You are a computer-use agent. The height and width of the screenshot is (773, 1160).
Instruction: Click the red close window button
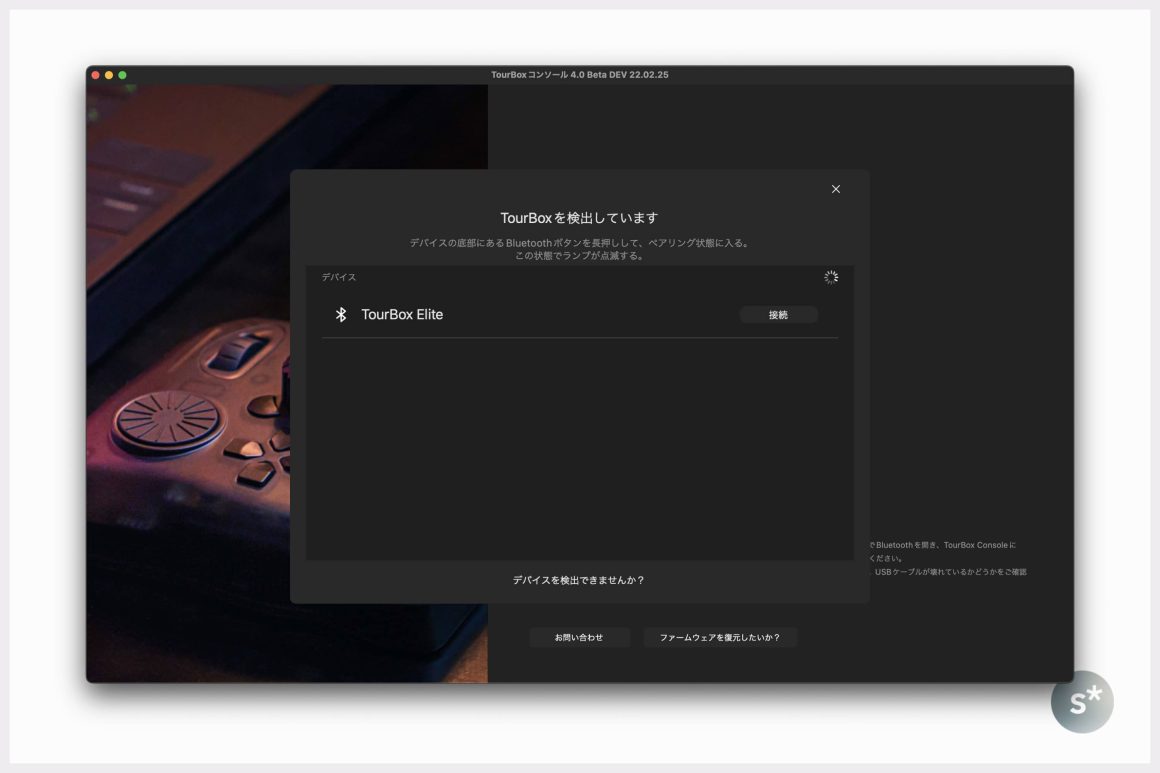[95, 75]
